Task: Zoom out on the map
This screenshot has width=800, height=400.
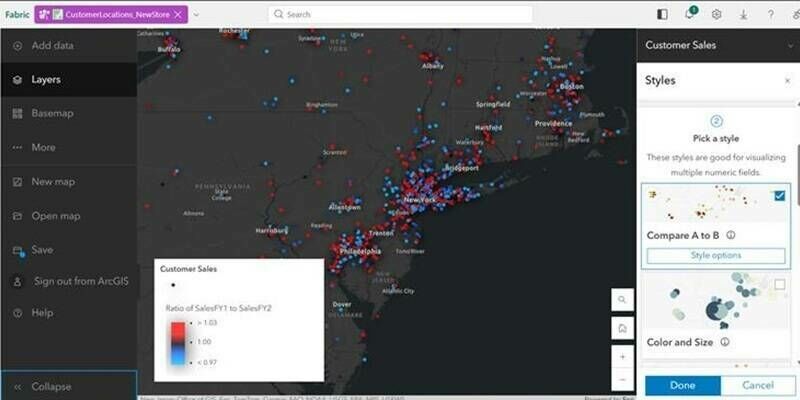Action: click(x=622, y=380)
